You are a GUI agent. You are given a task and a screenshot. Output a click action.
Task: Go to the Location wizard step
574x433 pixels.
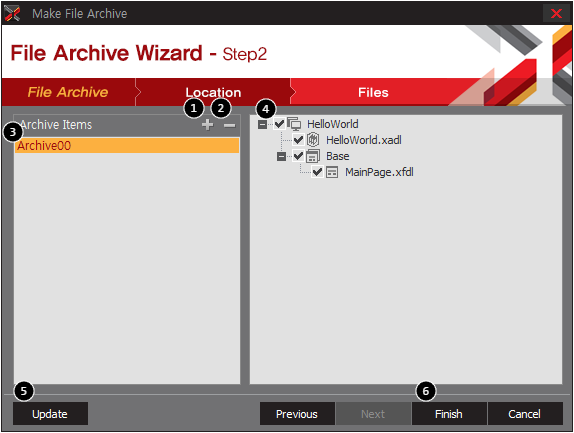click(213, 92)
